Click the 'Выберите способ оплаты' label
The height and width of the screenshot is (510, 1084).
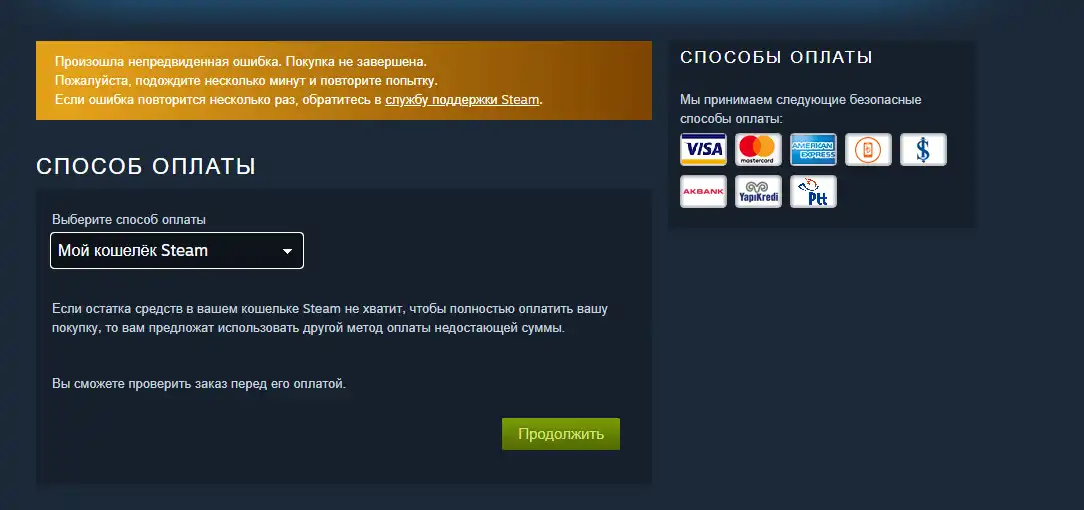129,220
